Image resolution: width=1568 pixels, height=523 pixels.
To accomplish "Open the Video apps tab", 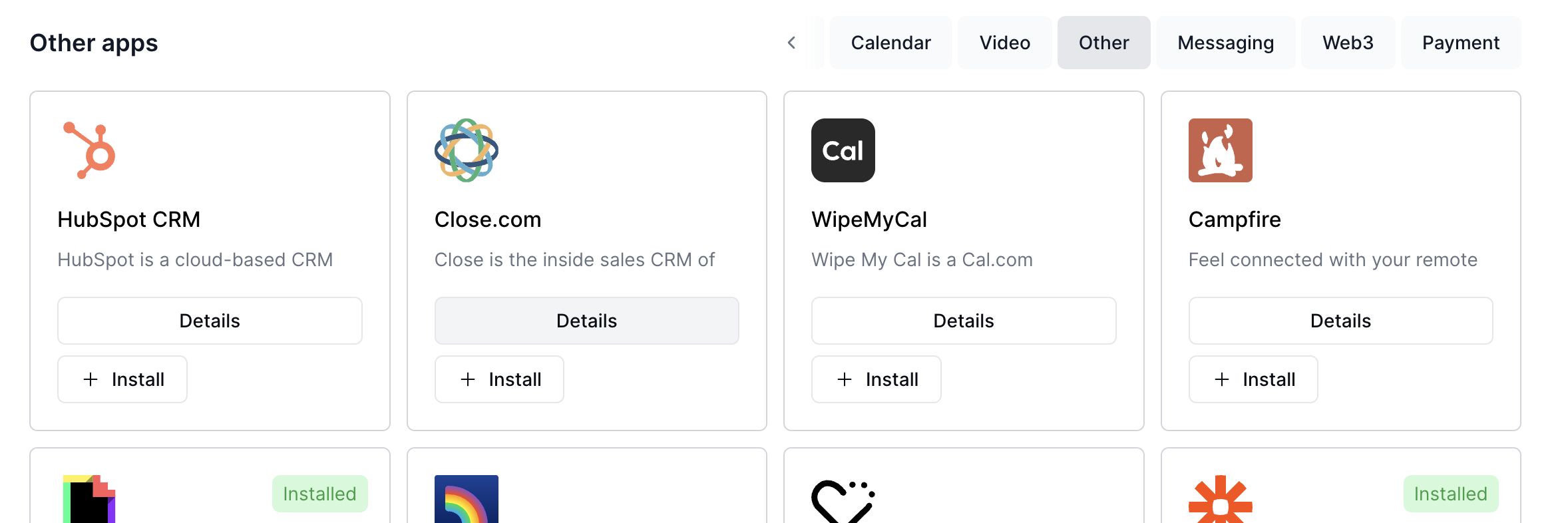I will (1004, 42).
